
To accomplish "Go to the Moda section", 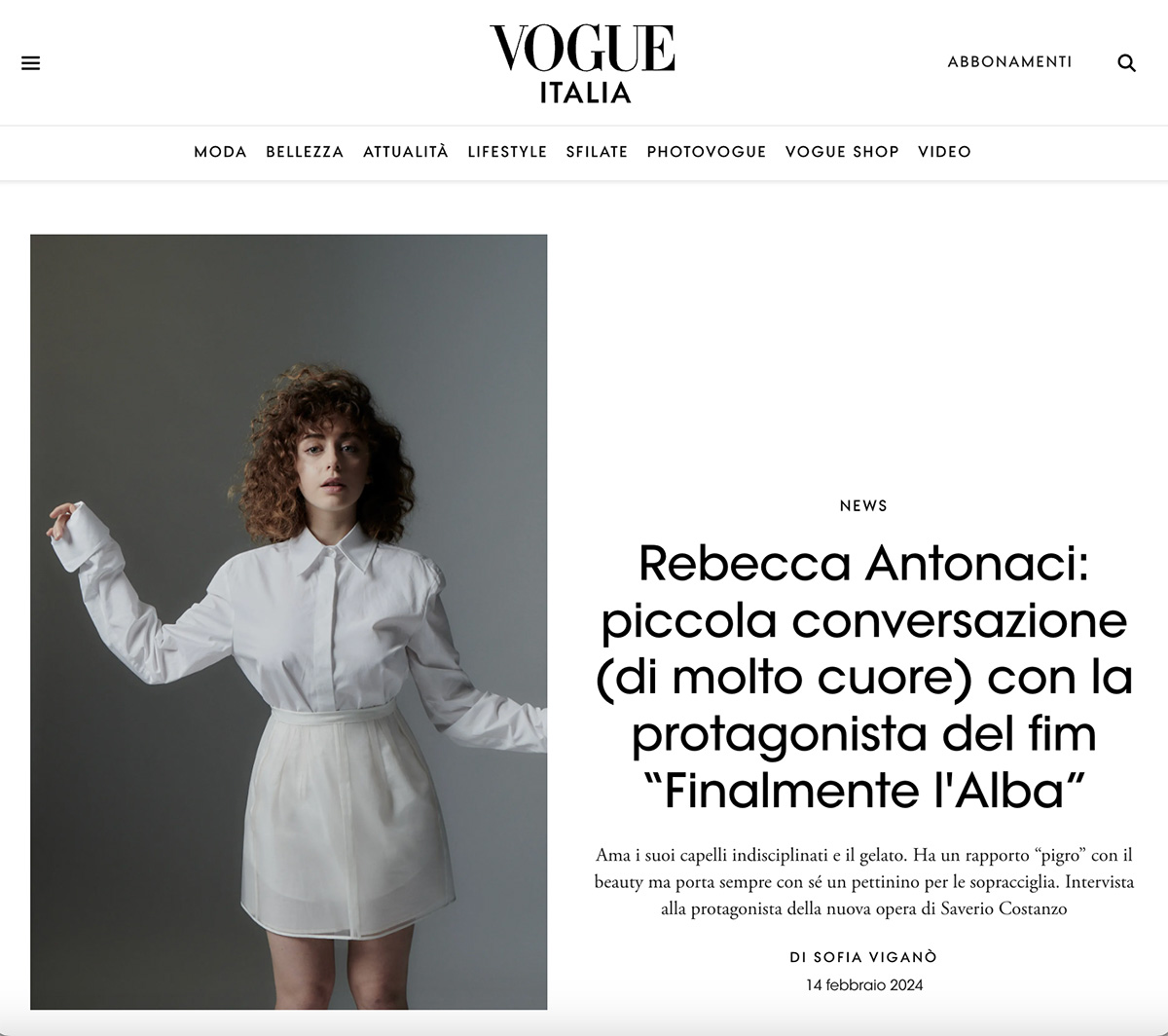I will [220, 152].
